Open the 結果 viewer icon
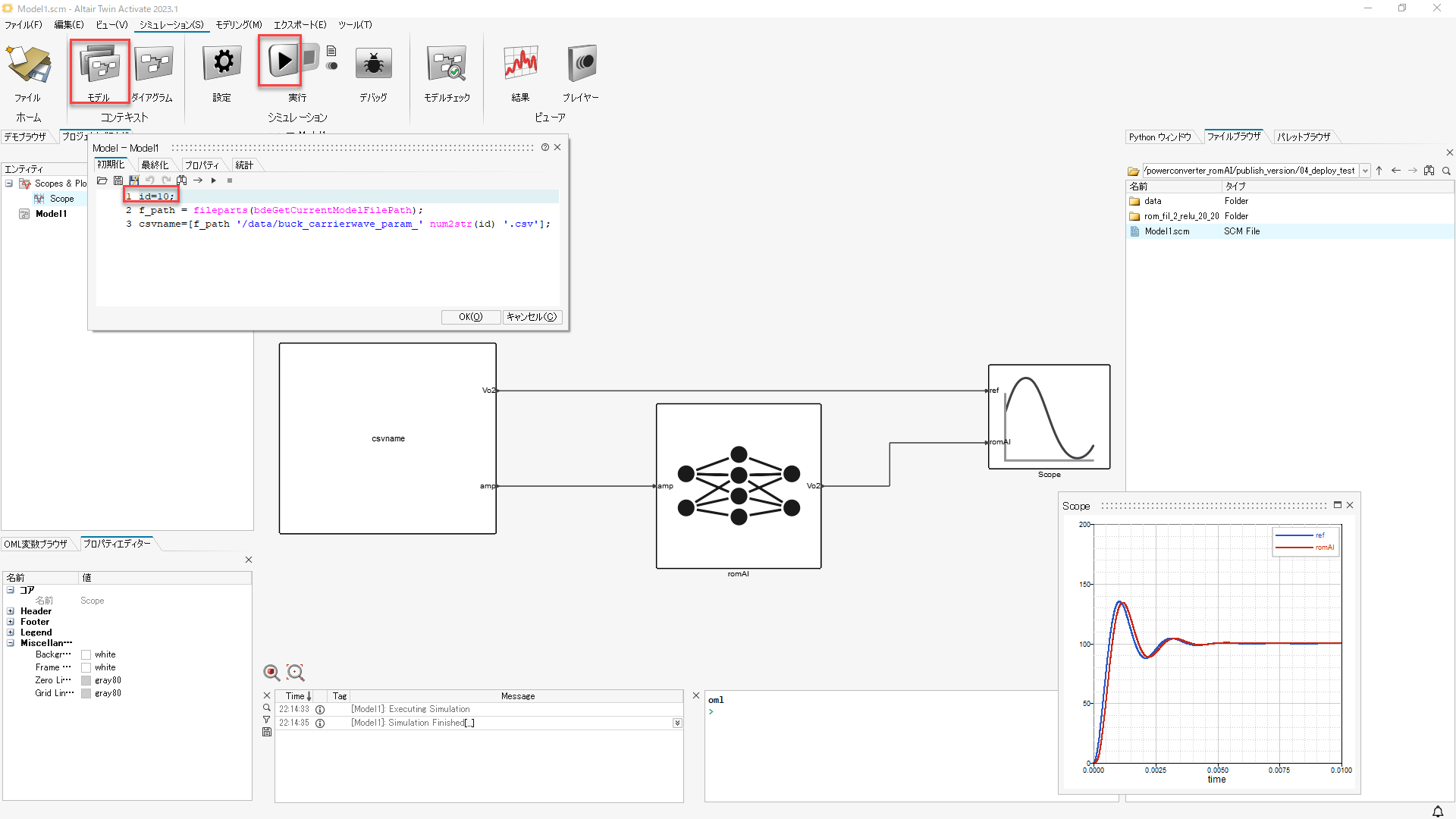This screenshot has width=1456, height=819. pyautogui.click(x=521, y=64)
